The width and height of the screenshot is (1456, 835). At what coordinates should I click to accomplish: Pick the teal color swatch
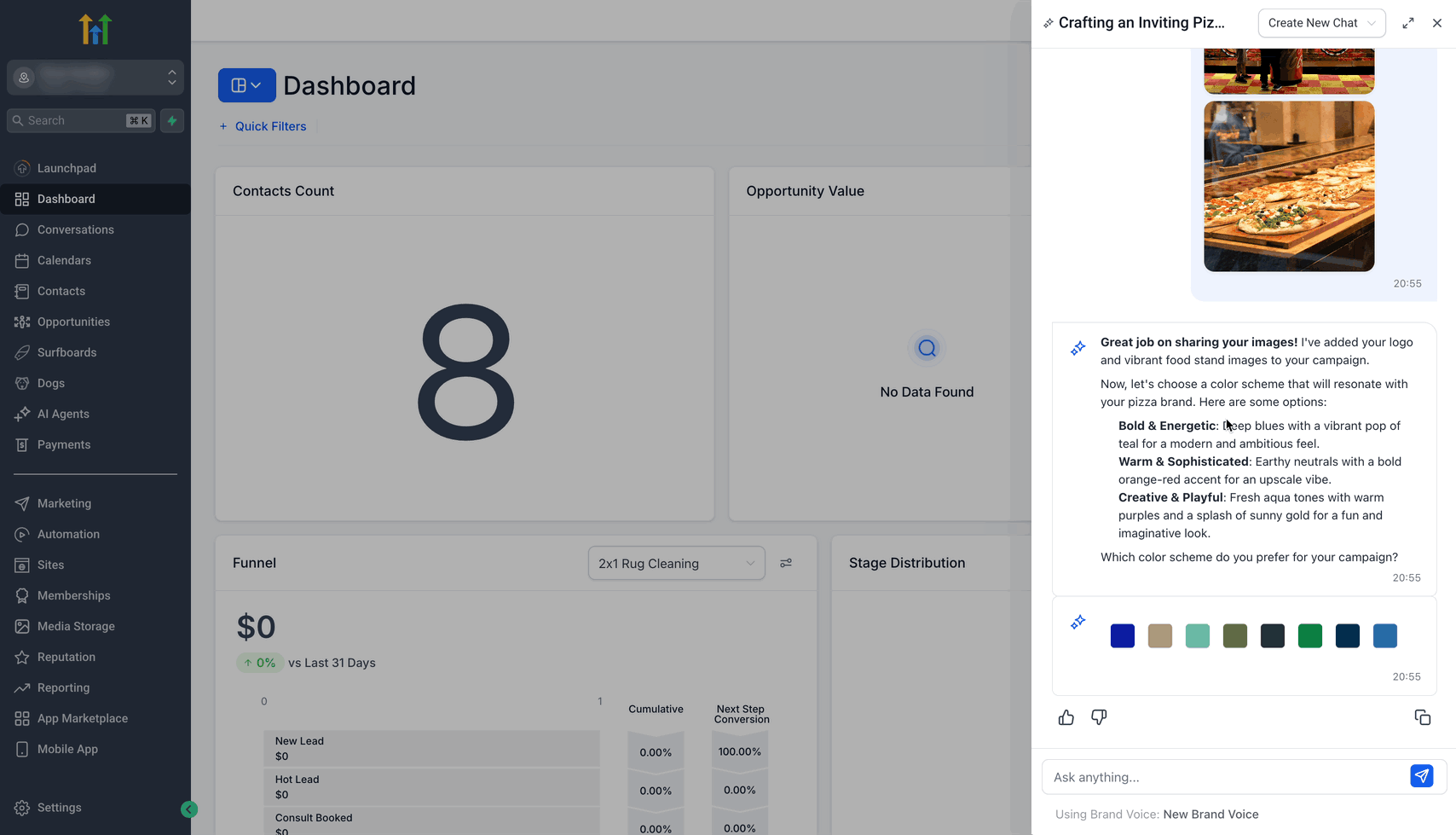(1197, 635)
